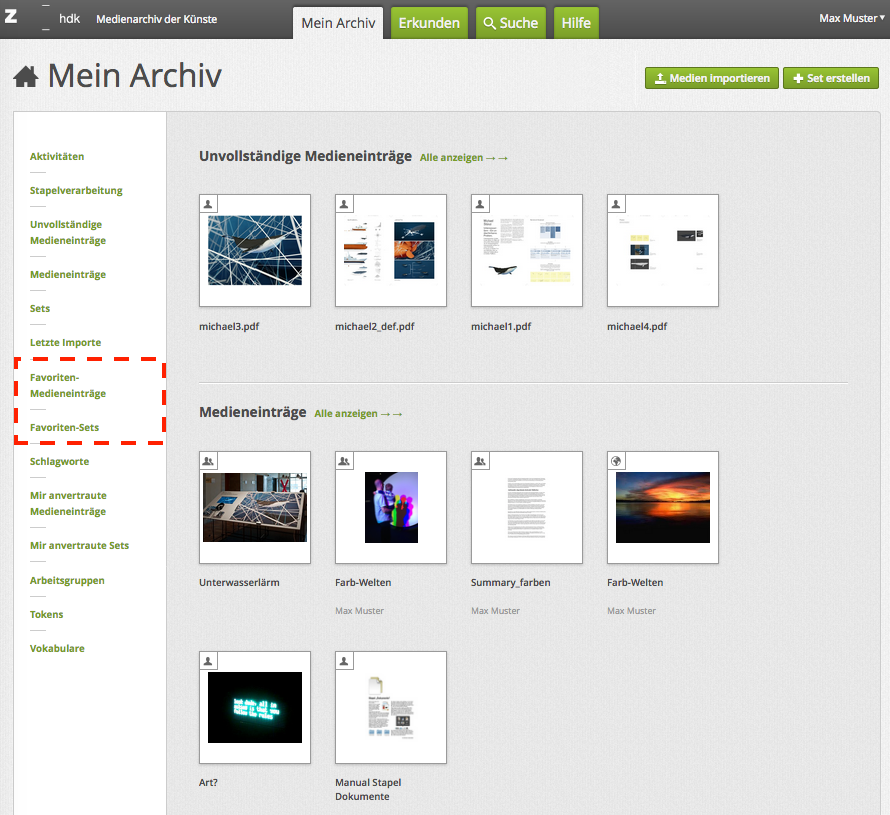Show all Unvollständige Medieneinträge via Alle anzeigen
890x815 pixels.
tap(464, 158)
